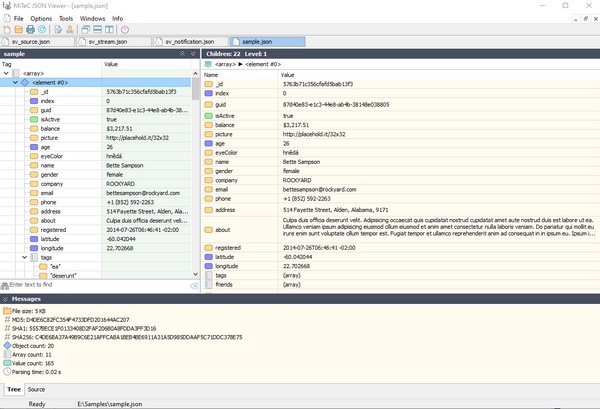Collapse the root <array> node
The width and height of the screenshot is (600, 409).
(5, 73)
